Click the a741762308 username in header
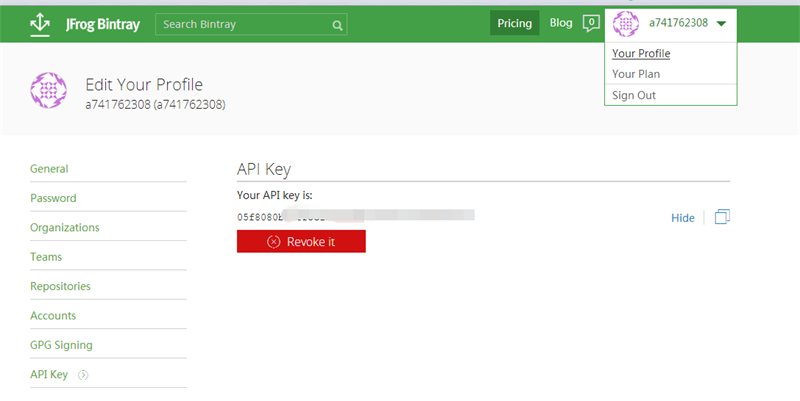The width and height of the screenshot is (800, 401). [678, 23]
